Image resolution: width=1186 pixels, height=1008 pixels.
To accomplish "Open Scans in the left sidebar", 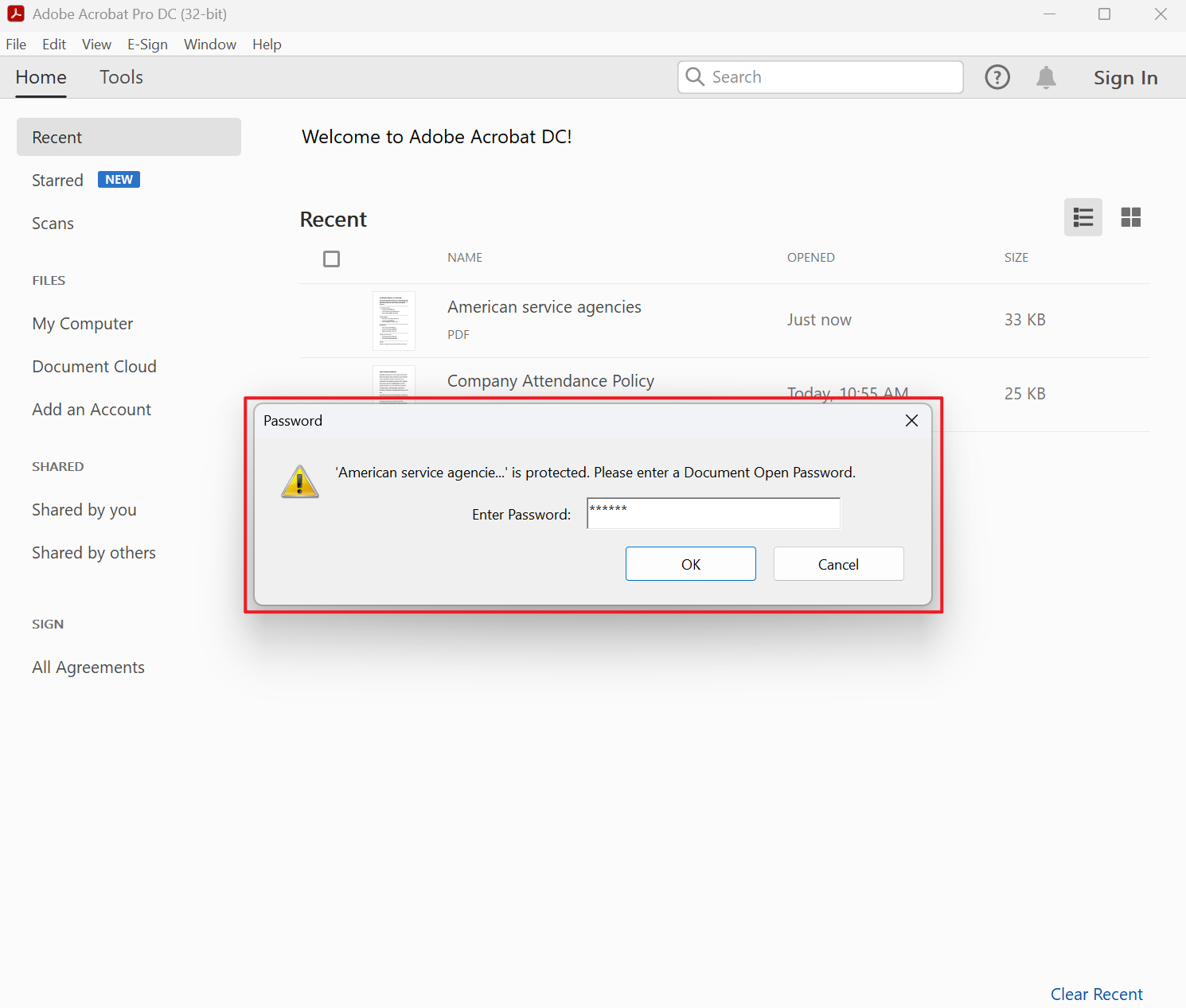I will [53, 224].
